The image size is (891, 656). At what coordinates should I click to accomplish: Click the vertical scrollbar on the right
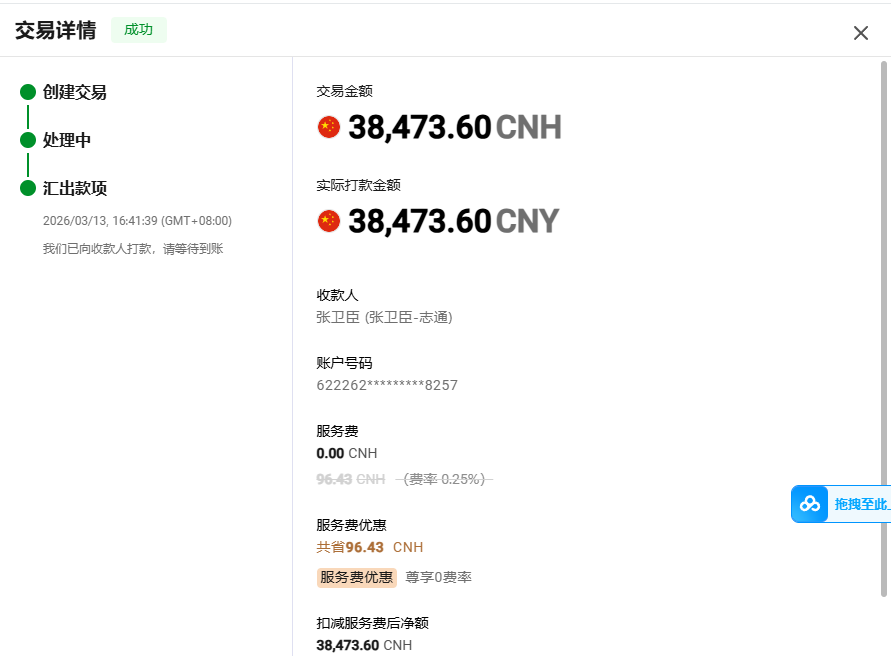pyautogui.click(x=883, y=330)
